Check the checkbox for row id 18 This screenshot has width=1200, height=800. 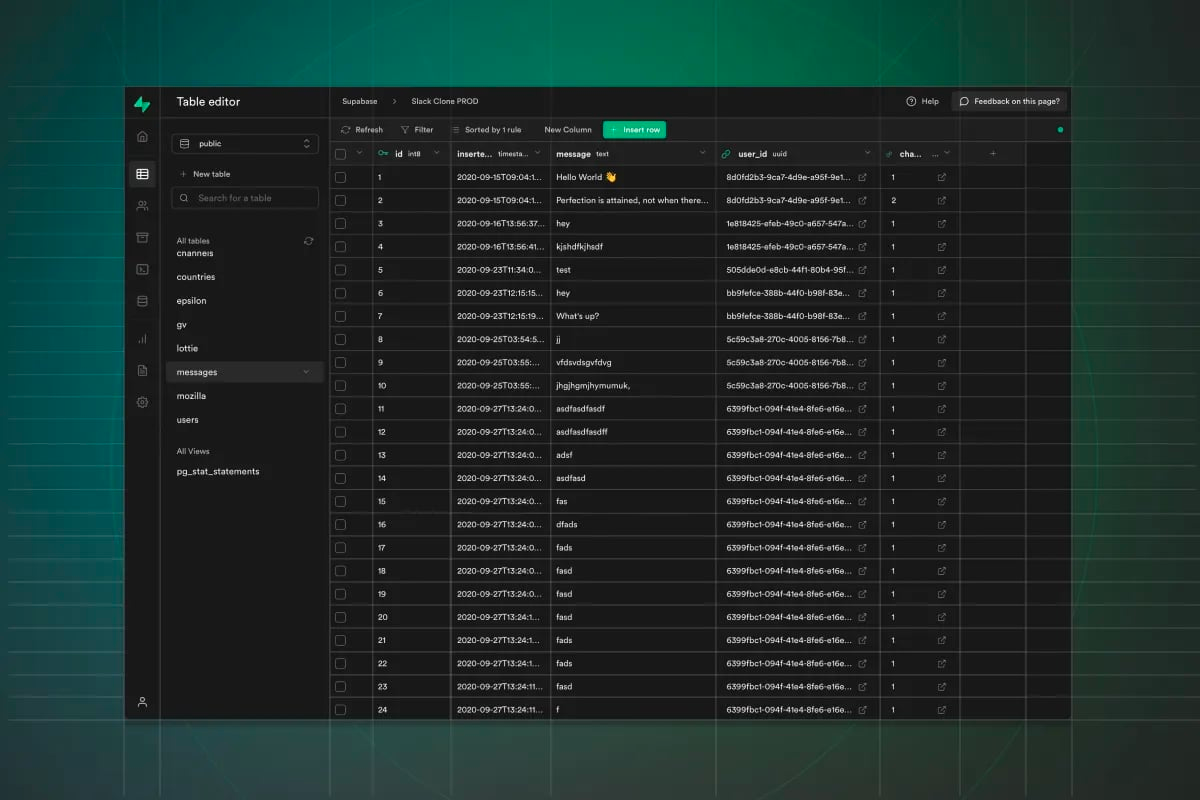click(x=341, y=571)
